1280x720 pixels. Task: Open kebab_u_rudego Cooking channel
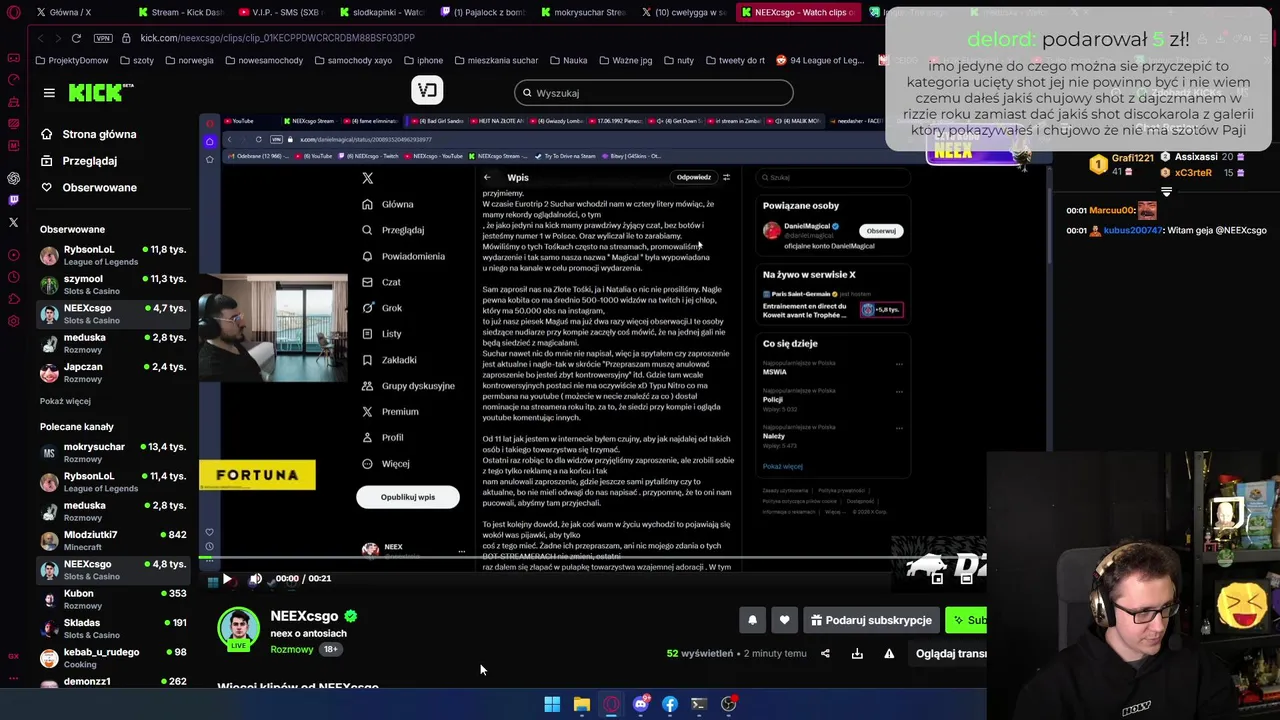[x=113, y=657]
